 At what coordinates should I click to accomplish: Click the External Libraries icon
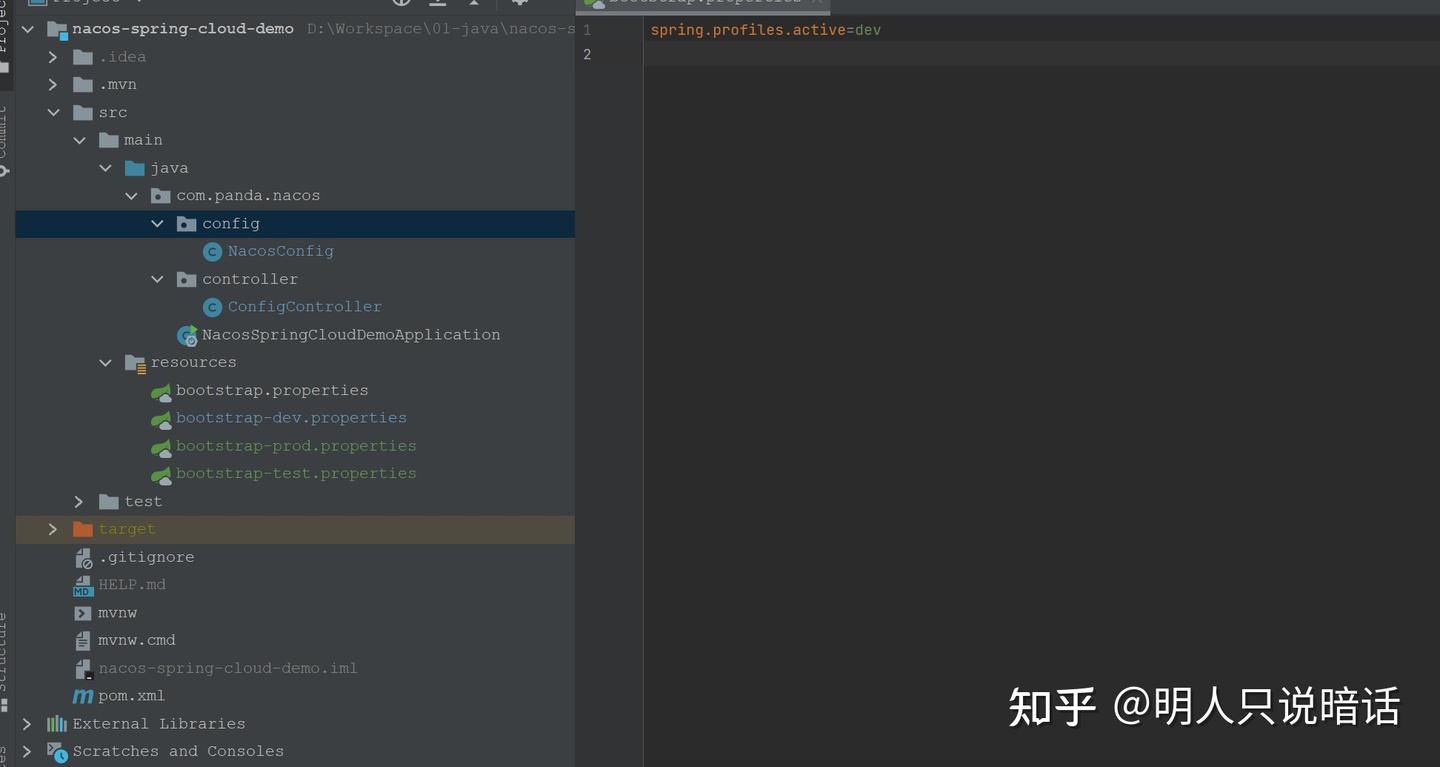pos(57,724)
